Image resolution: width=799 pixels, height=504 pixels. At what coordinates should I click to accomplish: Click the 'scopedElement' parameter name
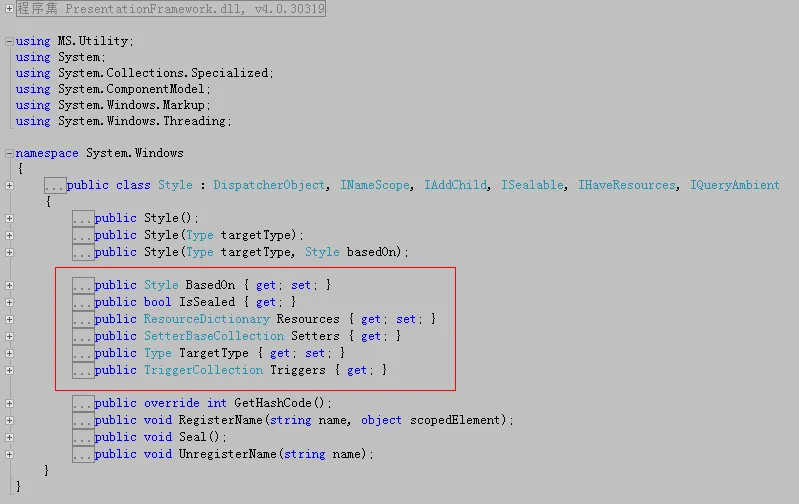point(455,420)
